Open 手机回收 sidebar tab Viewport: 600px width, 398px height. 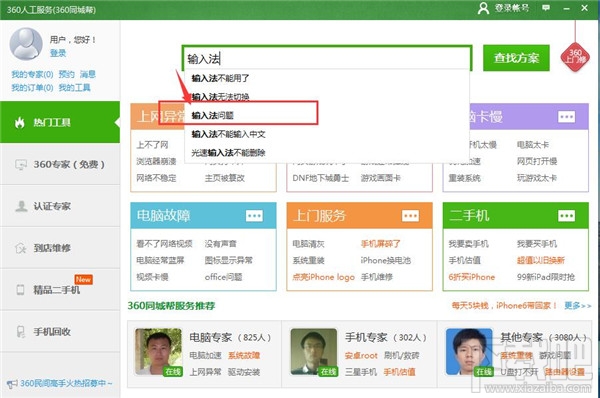(60, 331)
